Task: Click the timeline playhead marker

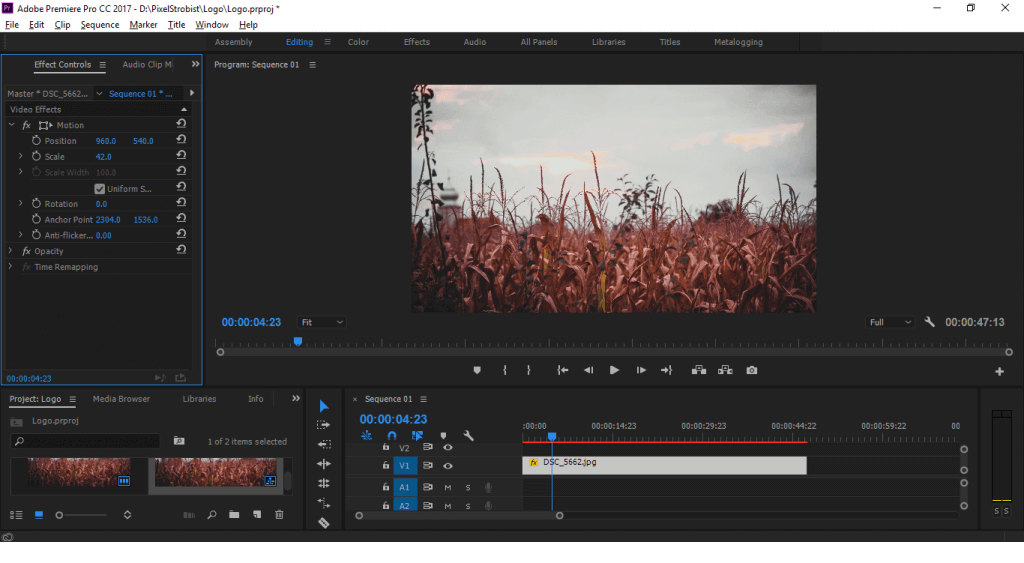Action: coord(552,436)
